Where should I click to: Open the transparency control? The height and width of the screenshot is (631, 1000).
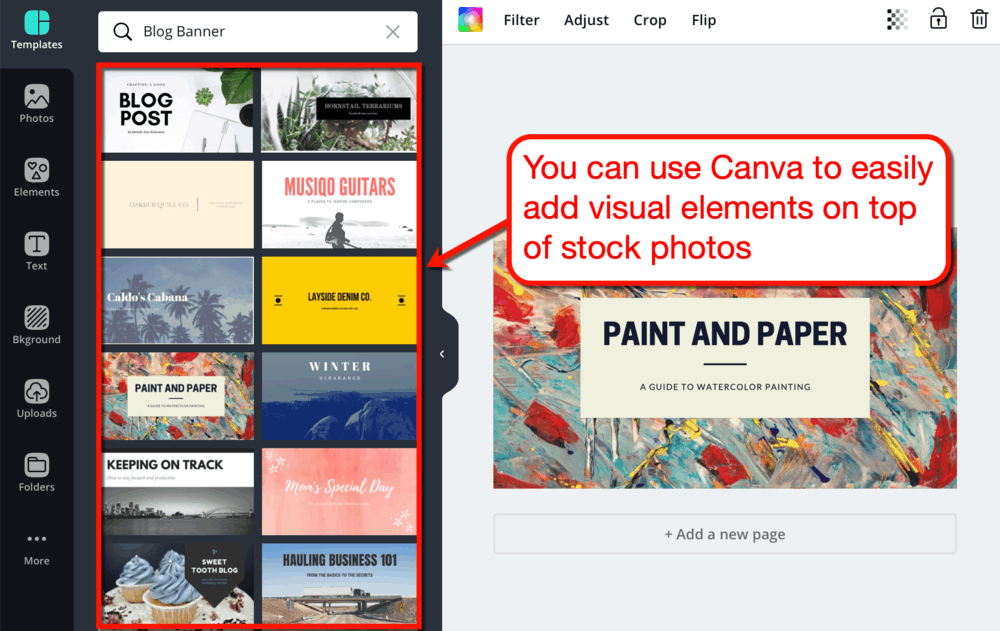tap(896, 18)
